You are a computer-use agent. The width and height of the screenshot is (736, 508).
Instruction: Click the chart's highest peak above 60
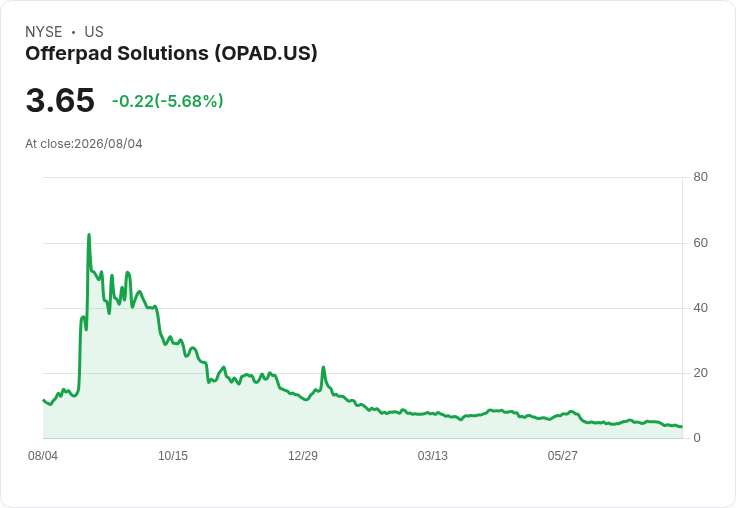(89, 235)
